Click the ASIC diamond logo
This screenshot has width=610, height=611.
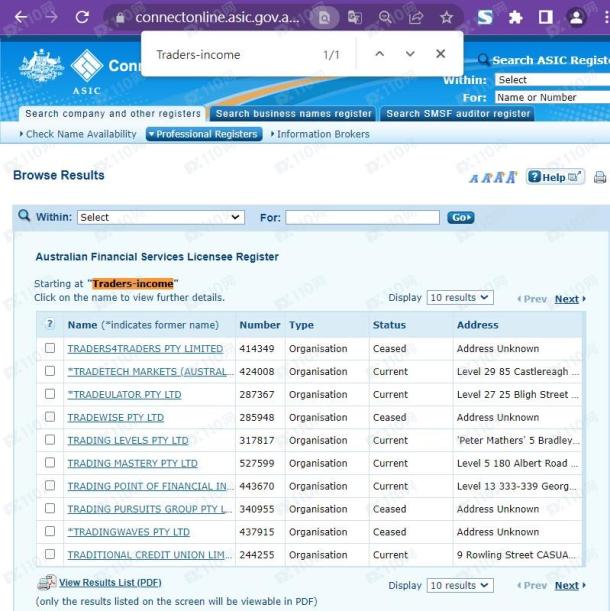pyautogui.click(x=87, y=65)
